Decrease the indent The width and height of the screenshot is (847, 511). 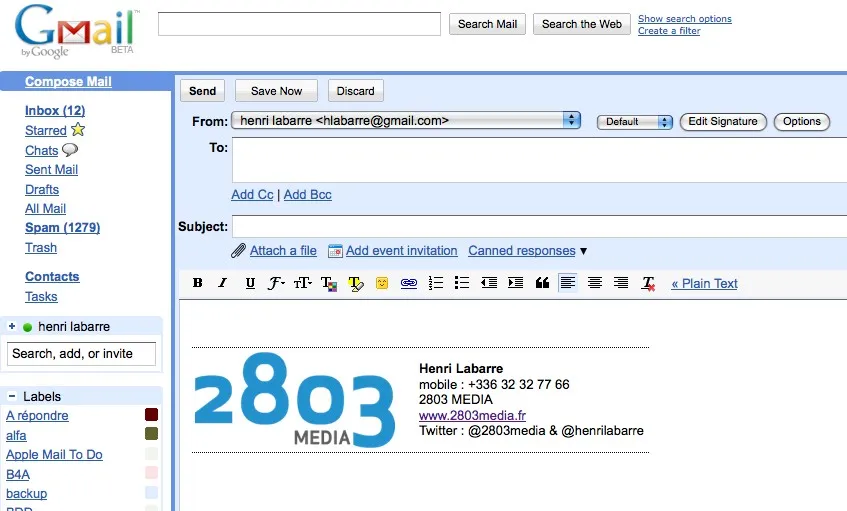pos(489,283)
